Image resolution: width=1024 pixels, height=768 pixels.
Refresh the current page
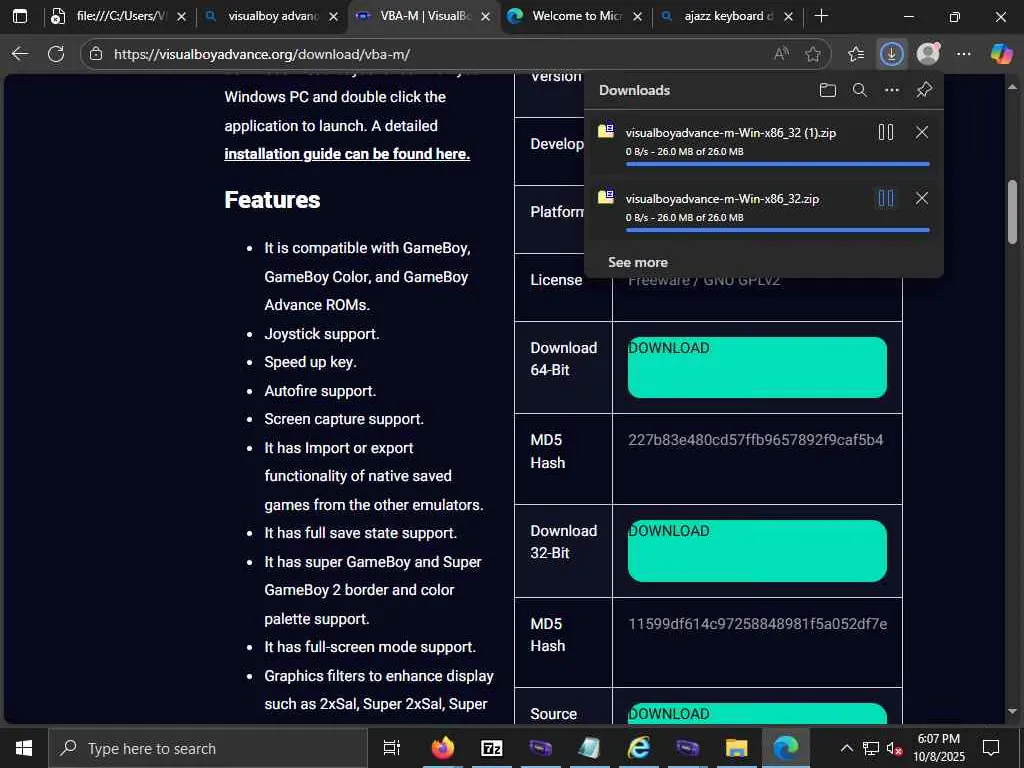pos(56,54)
